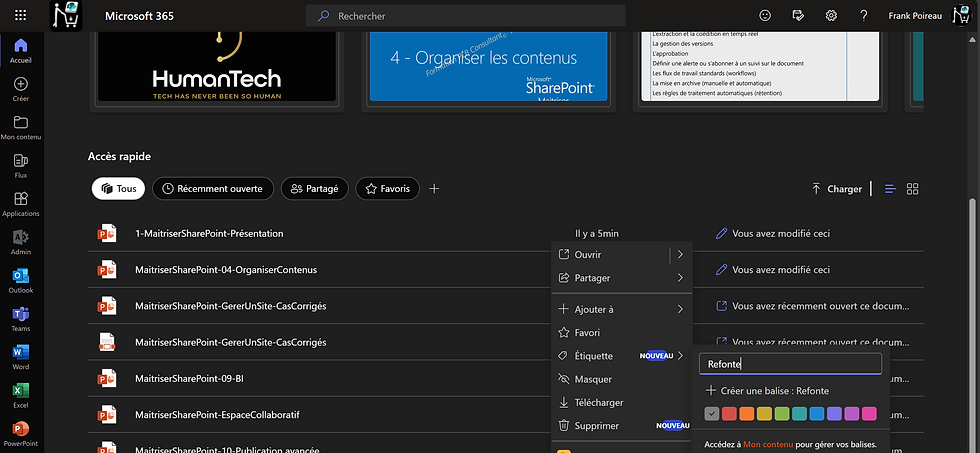Pick the gray checked color swatch

point(712,414)
